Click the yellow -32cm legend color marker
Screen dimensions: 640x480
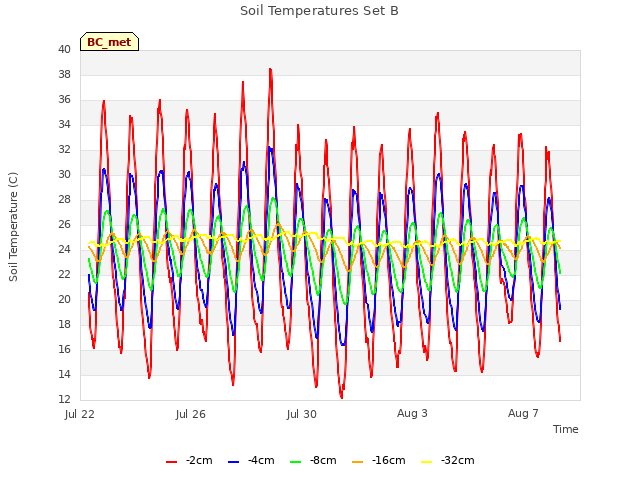coord(427,462)
